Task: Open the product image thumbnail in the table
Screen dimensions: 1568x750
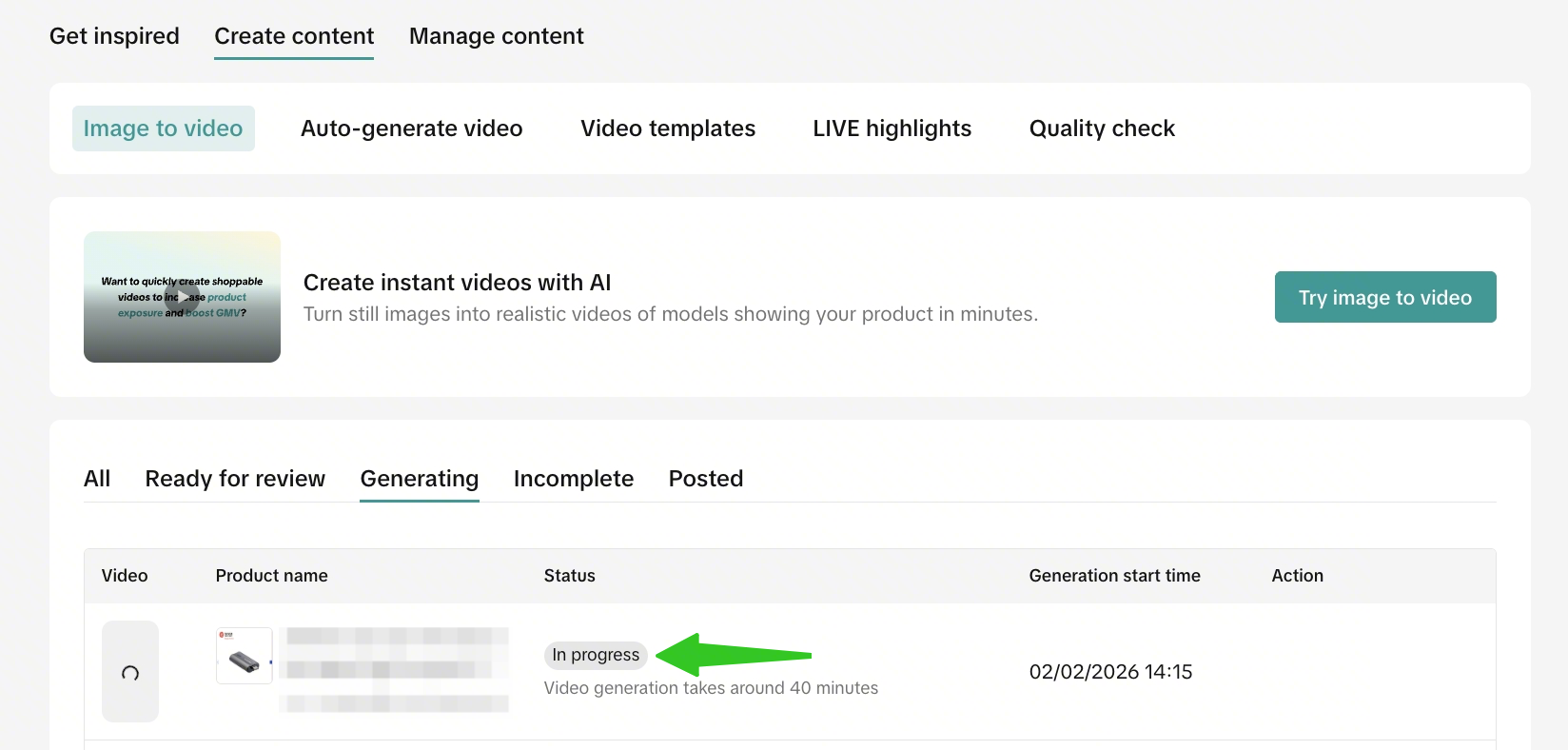Action: pos(245,656)
